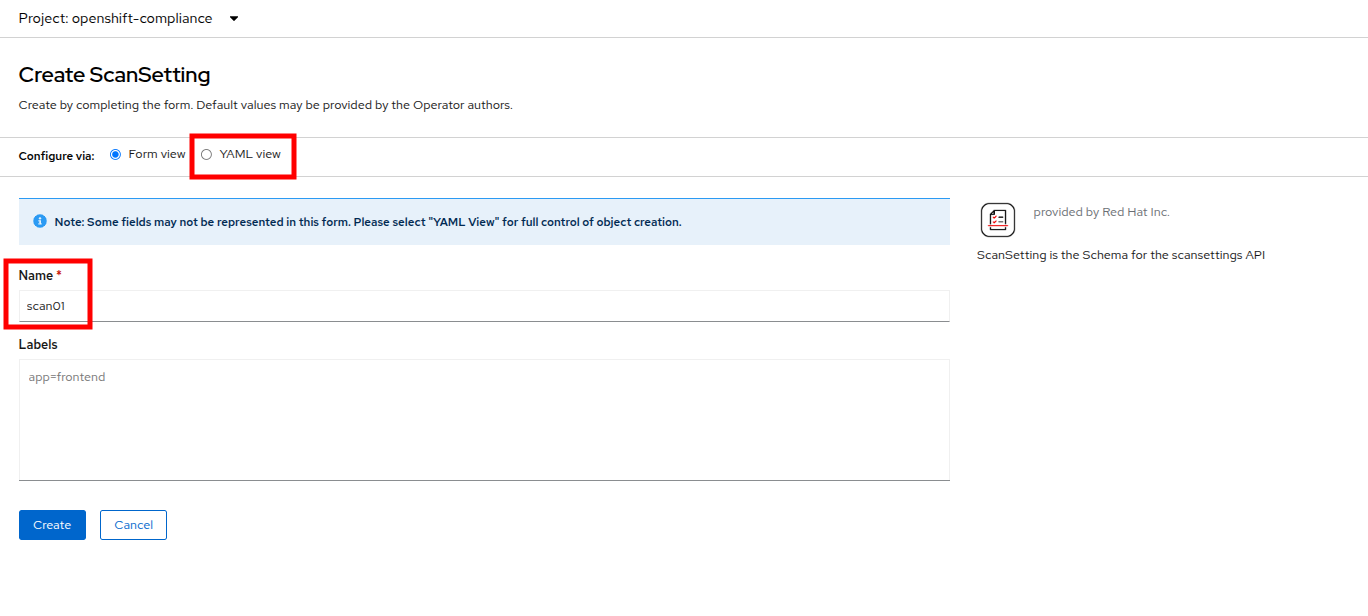This screenshot has height=616, width=1368.
Task: Select the YAML view radio button
Action: [207, 154]
